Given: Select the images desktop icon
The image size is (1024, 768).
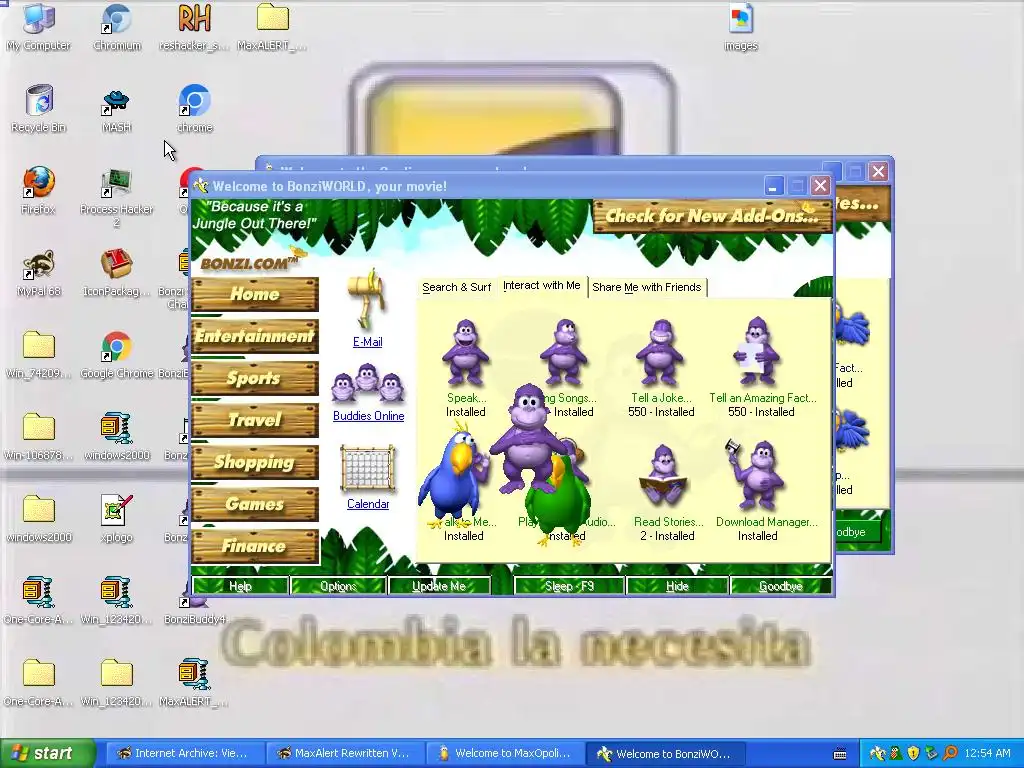Looking at the screenshot, I should pos(741,27).
